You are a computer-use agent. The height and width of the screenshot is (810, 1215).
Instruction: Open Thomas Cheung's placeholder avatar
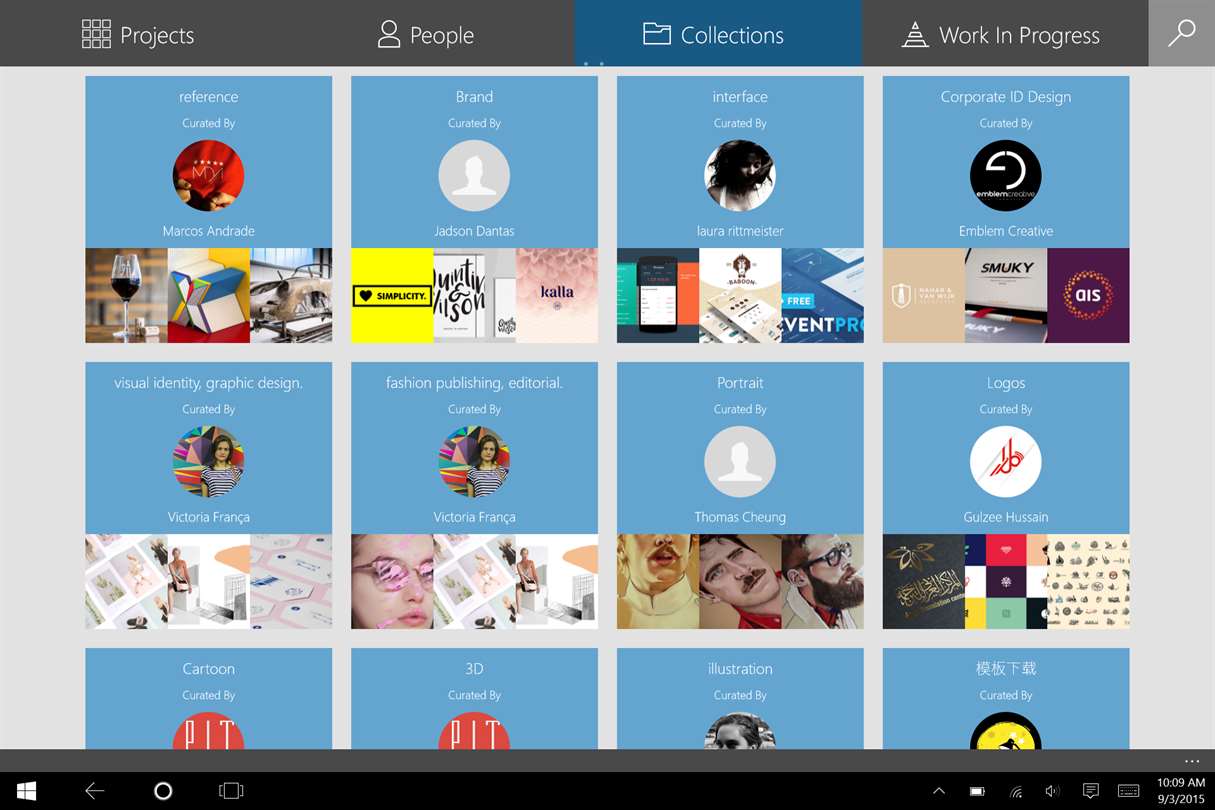tap(740, 461)
